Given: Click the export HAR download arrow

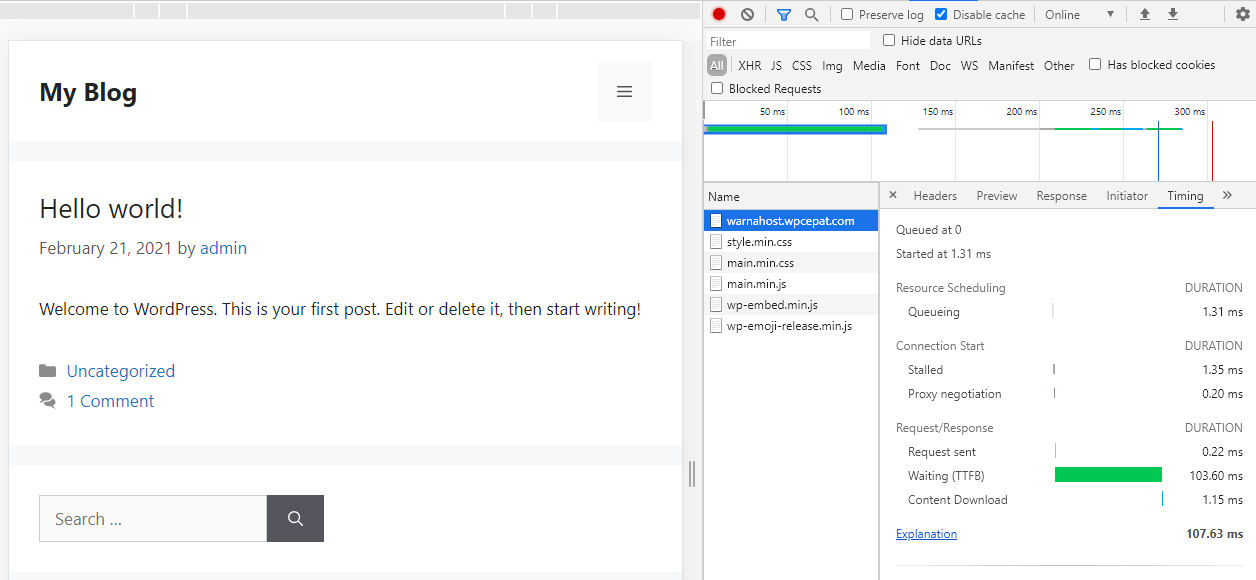Looking at the screenshot, I should pyautogui.click(x=1173, y=15).
